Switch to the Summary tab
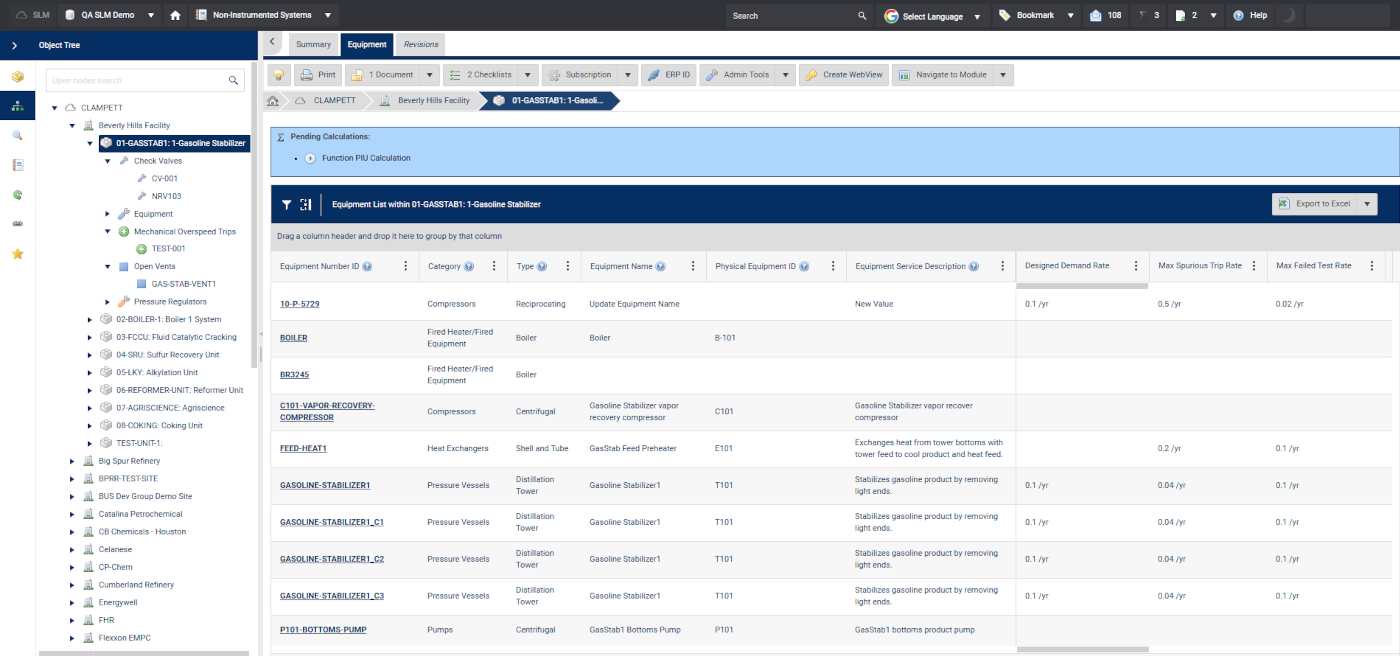 (313, 44)
